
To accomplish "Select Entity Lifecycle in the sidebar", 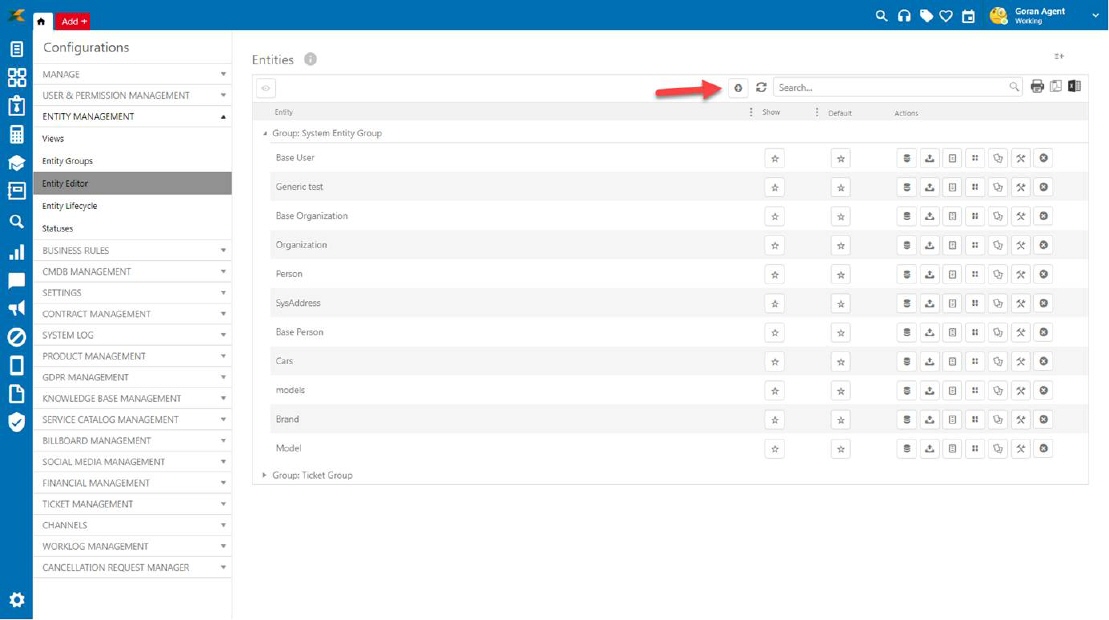I will tap(70, 206).
